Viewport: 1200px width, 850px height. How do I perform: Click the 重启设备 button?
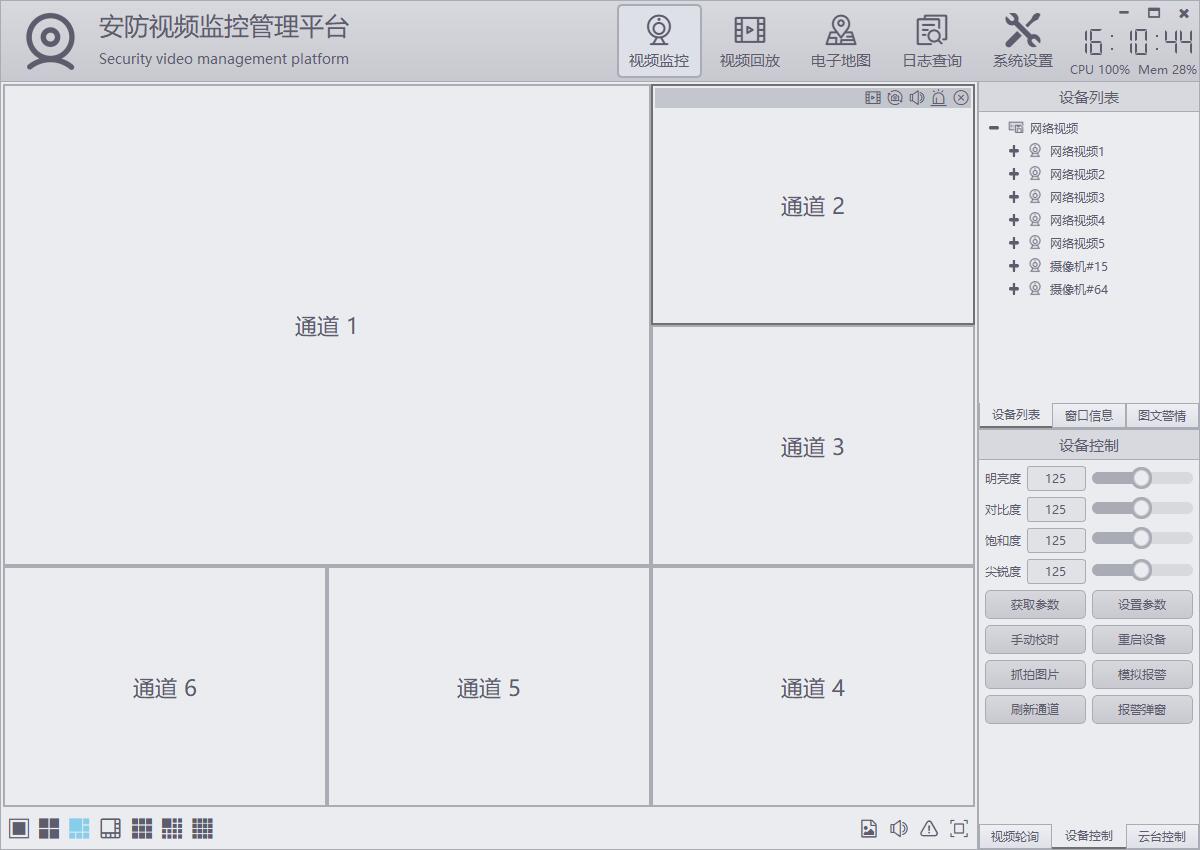pyautogui.click(x=1141, y=639)
